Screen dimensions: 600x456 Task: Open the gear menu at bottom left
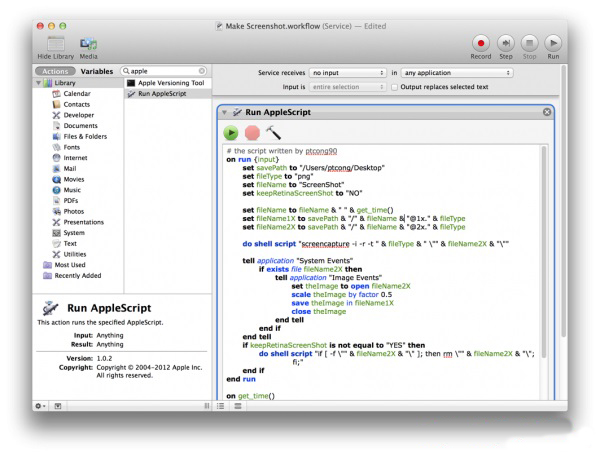pos(41,405)
